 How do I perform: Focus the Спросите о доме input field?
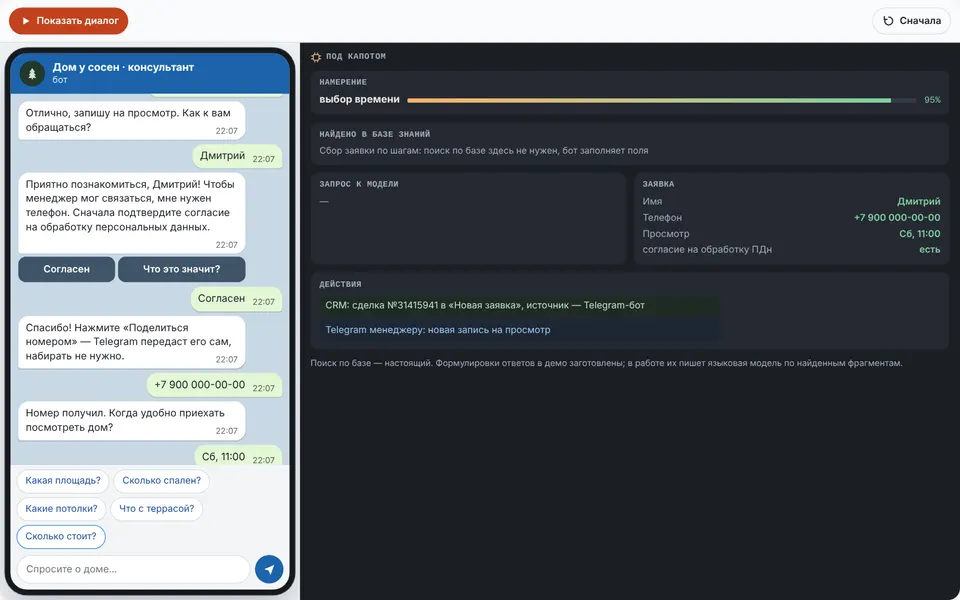pyautogui.click(x=133, y=569)
